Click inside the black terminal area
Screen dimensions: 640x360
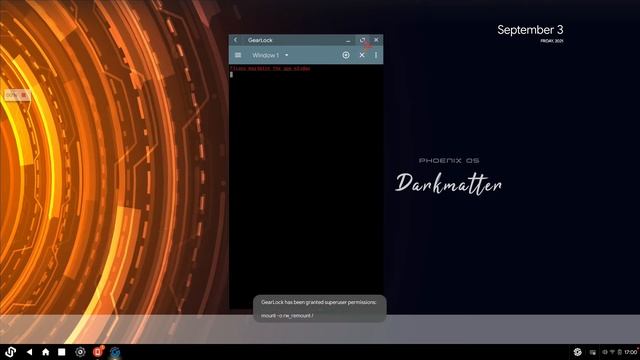pyautogui.click(x=306, y=188)
